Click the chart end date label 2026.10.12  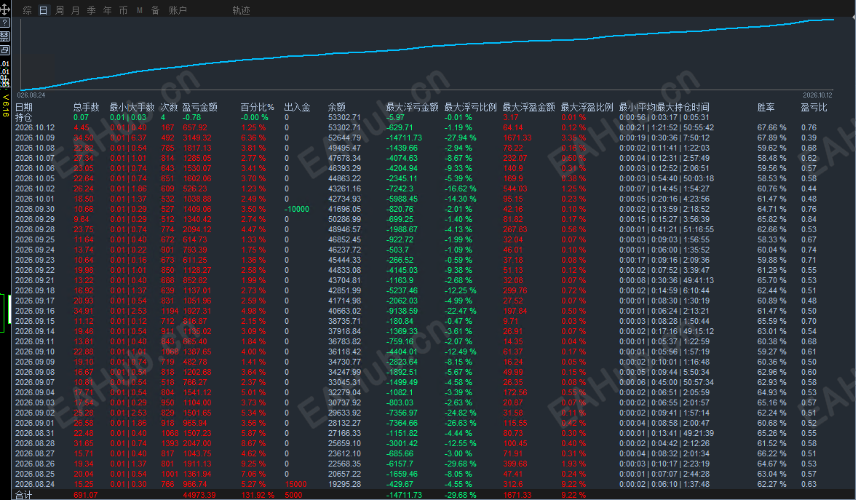(817, 95)
